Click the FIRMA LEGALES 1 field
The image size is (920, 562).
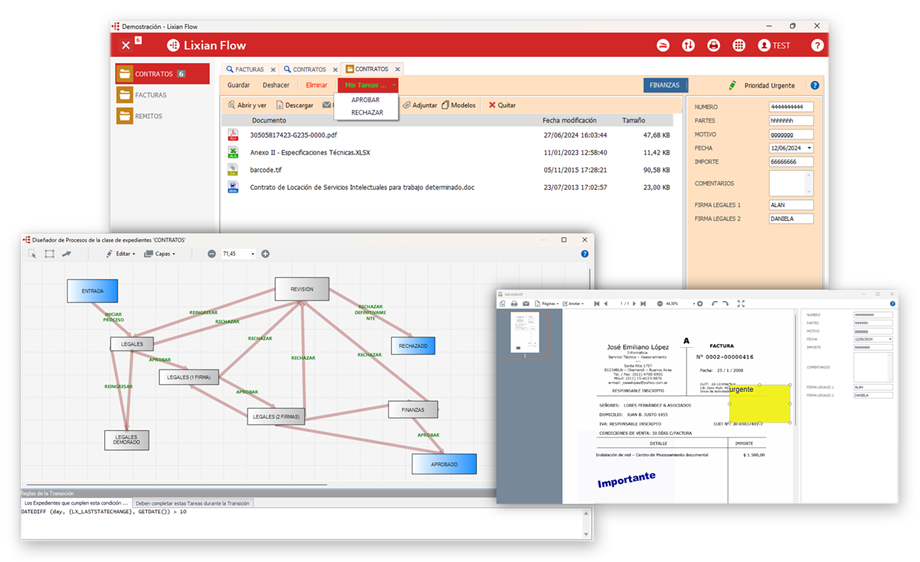(791, 205)
